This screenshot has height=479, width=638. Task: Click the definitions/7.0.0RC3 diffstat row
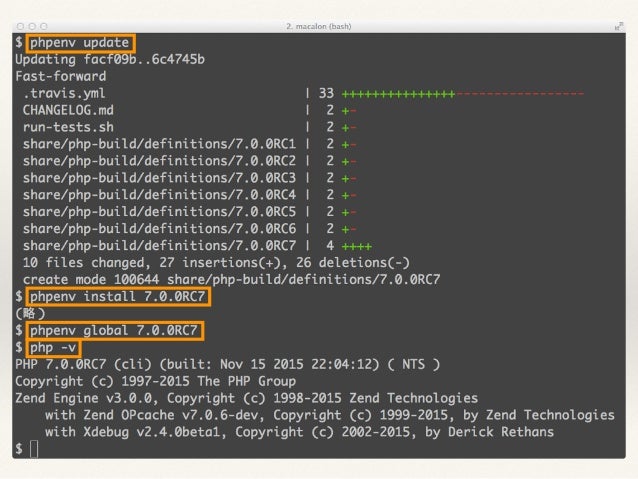[x=190, y=178]
